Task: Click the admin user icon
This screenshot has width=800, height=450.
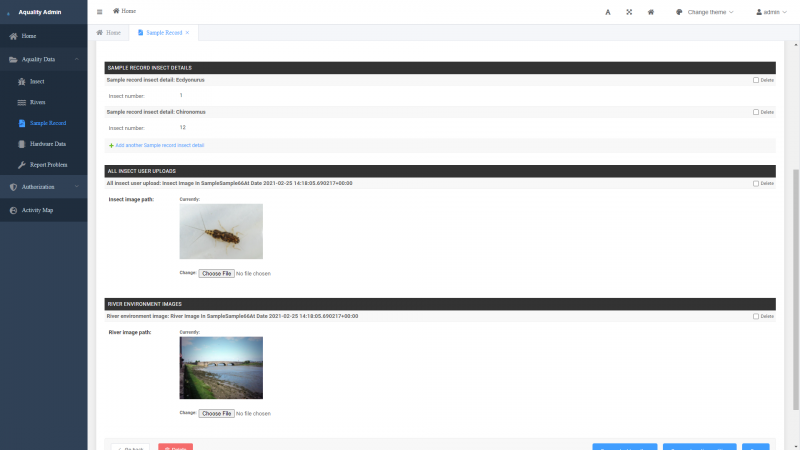Action: tap(759, 12)
